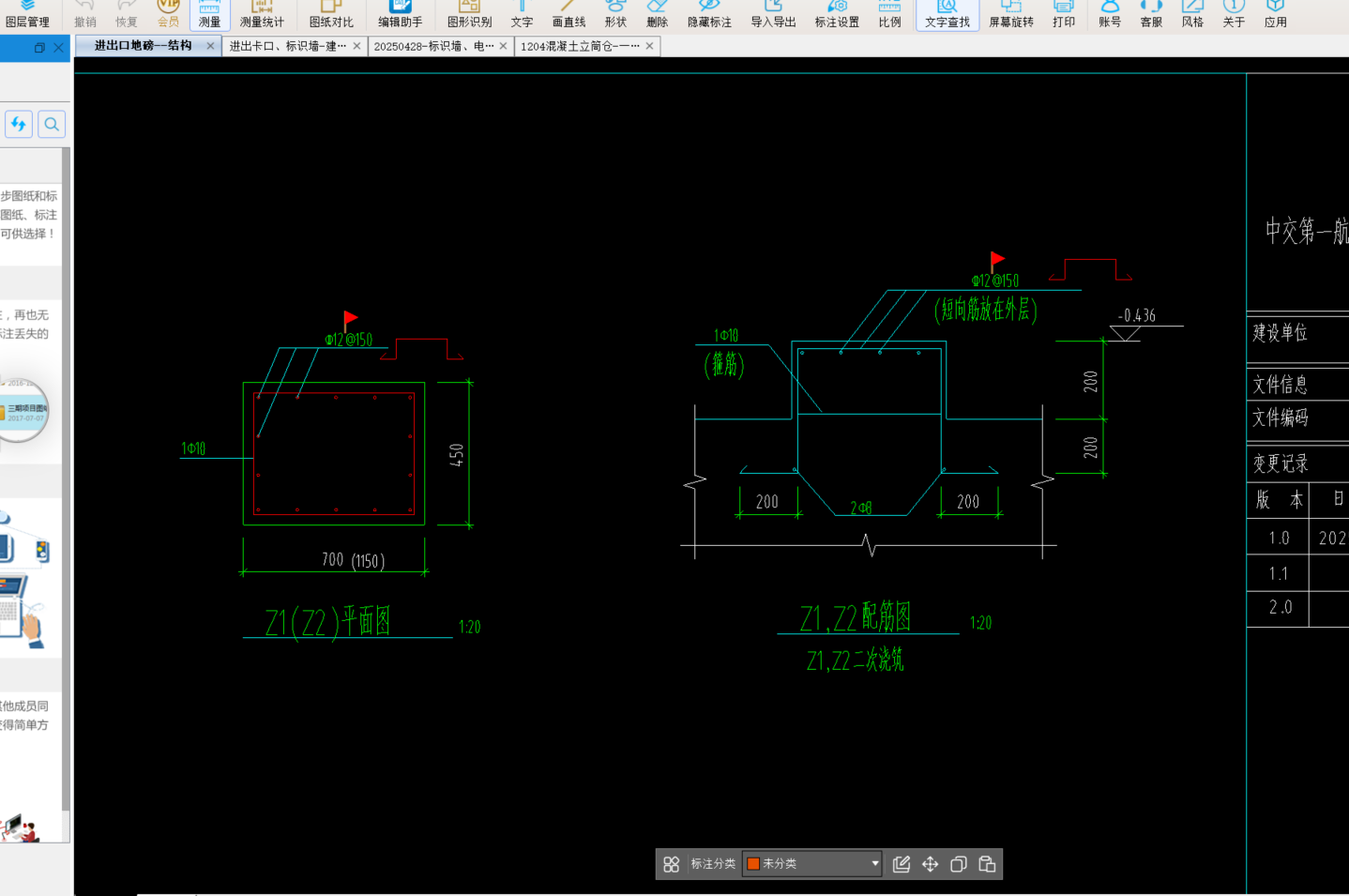Close the 进出口地磅--结构 tab
The image size is (1349, 896).
(x=210, y=45)
